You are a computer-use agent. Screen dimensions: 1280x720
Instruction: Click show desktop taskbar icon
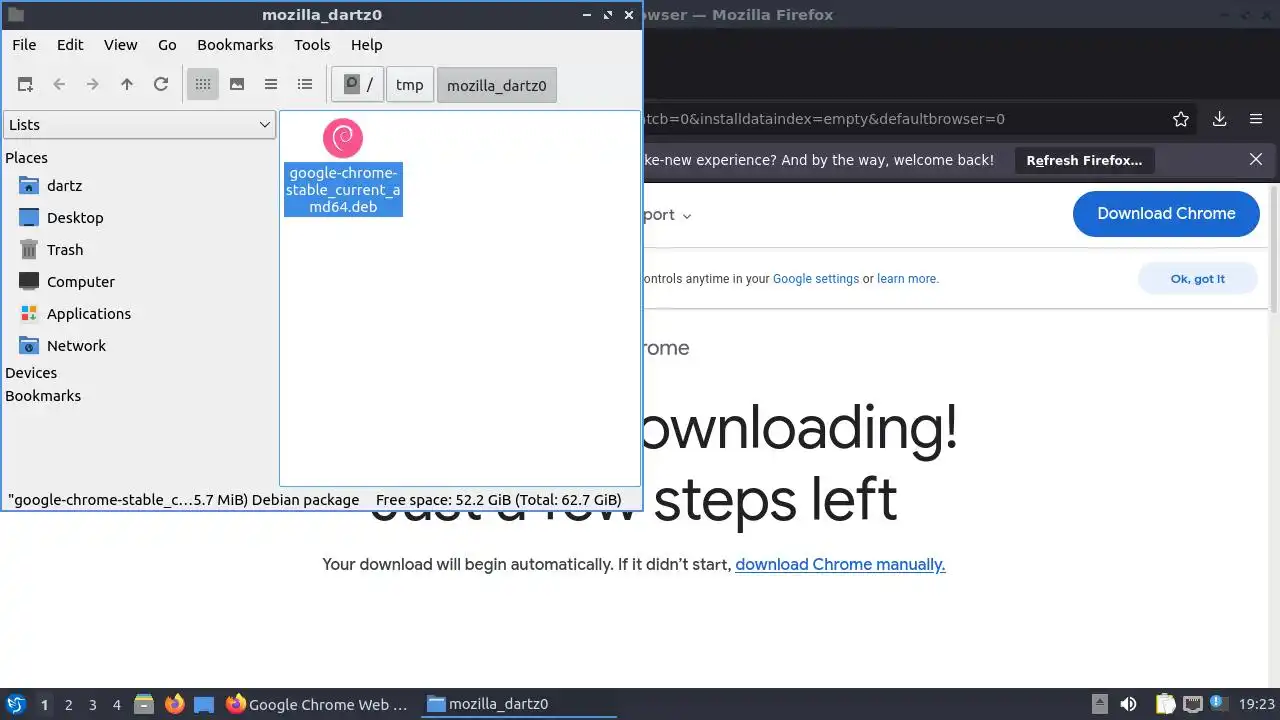pyautogui.click(x=204, y=704)
